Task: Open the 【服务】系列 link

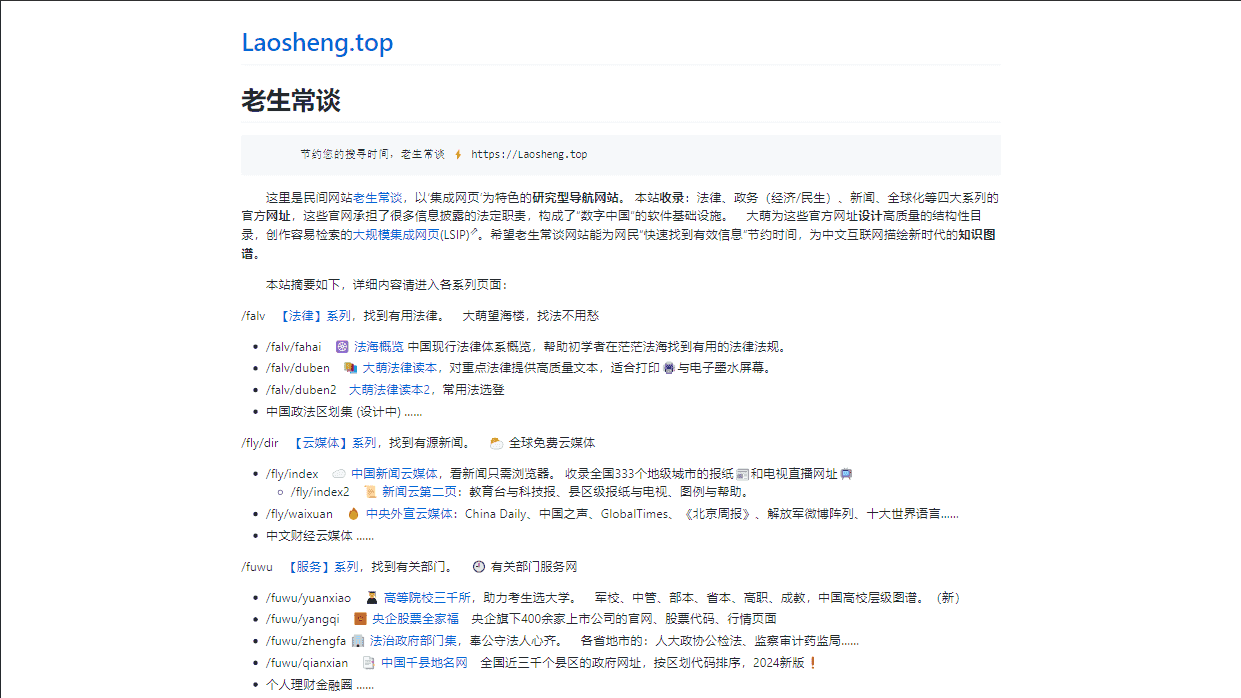Action: coord(321,567)
